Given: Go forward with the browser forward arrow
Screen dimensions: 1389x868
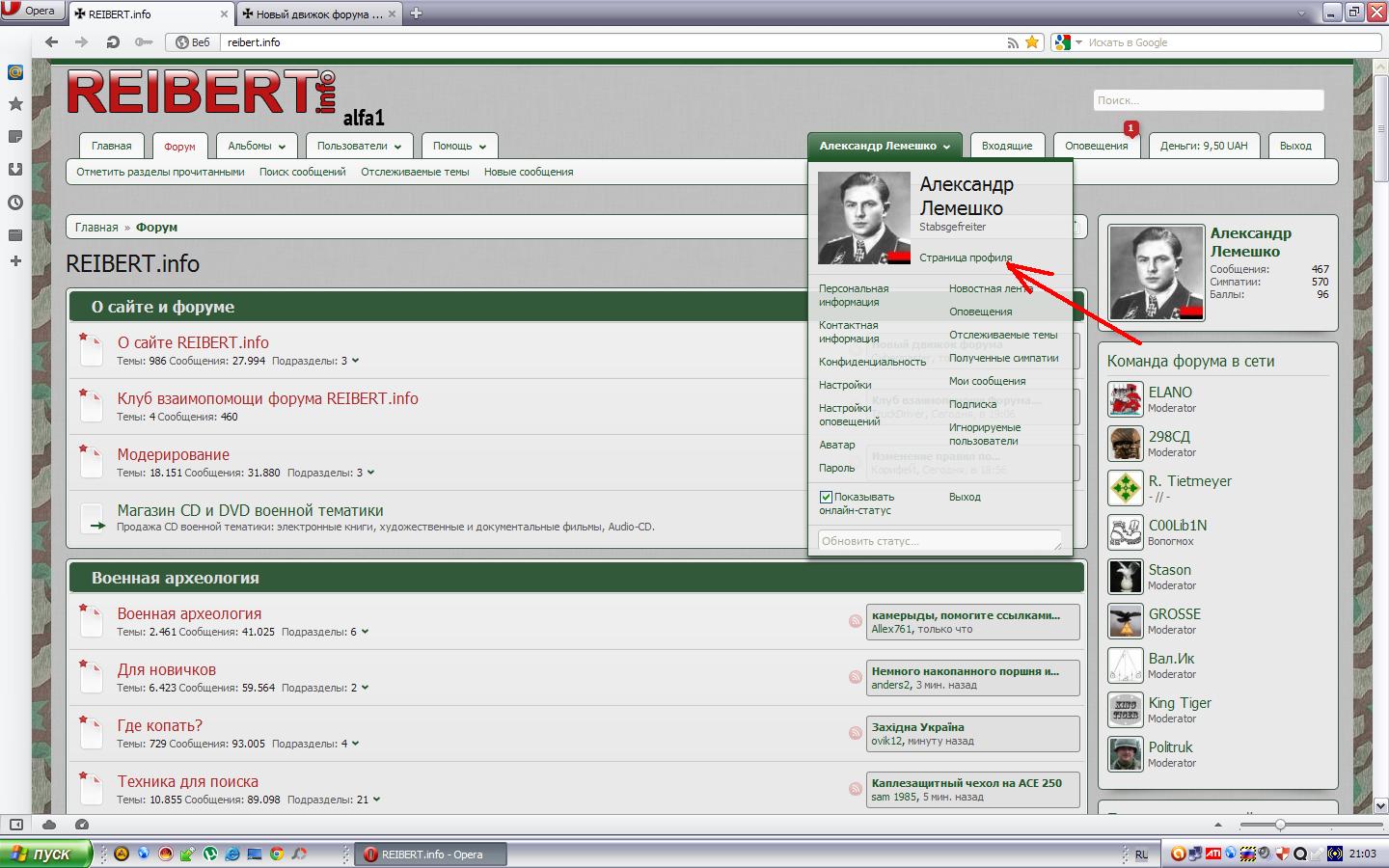Looking at the screenshot, I should pos(82,42).
